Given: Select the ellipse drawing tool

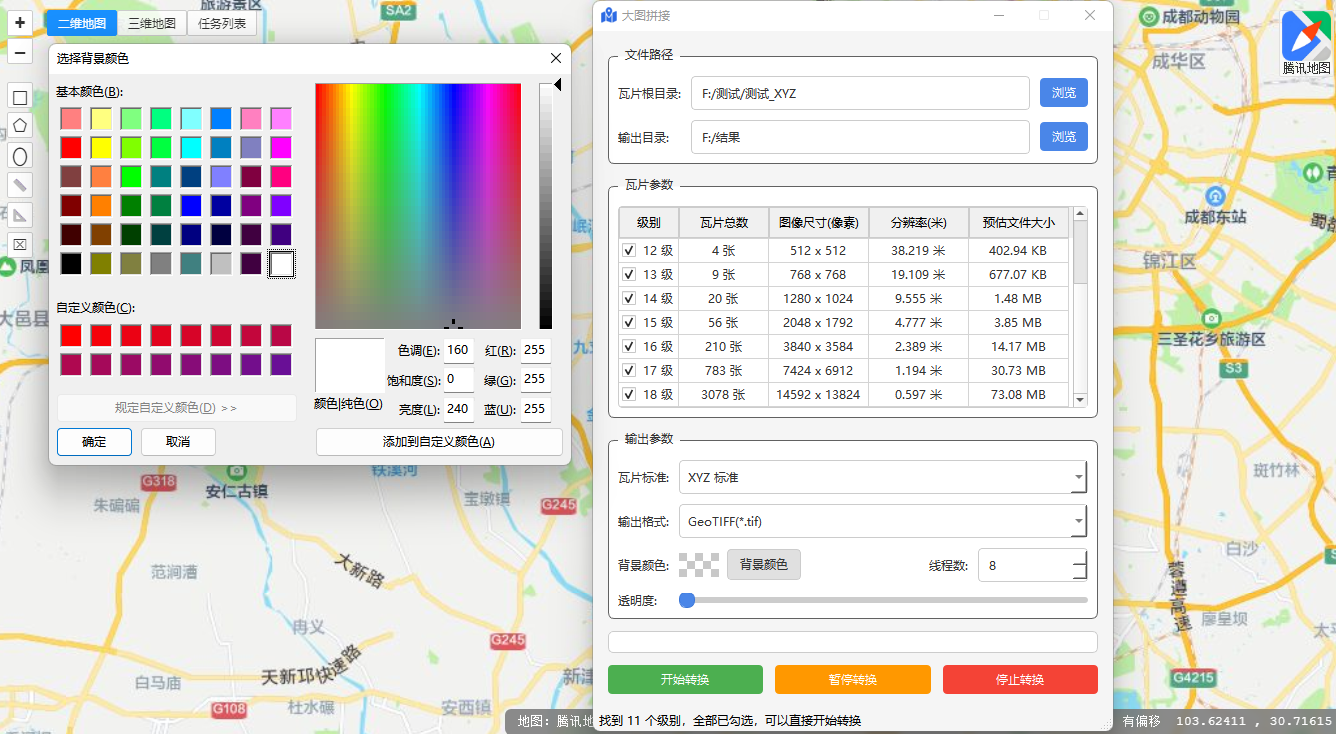Looking at the screenshot, I should pyautogui.click(x=19, y=156).
